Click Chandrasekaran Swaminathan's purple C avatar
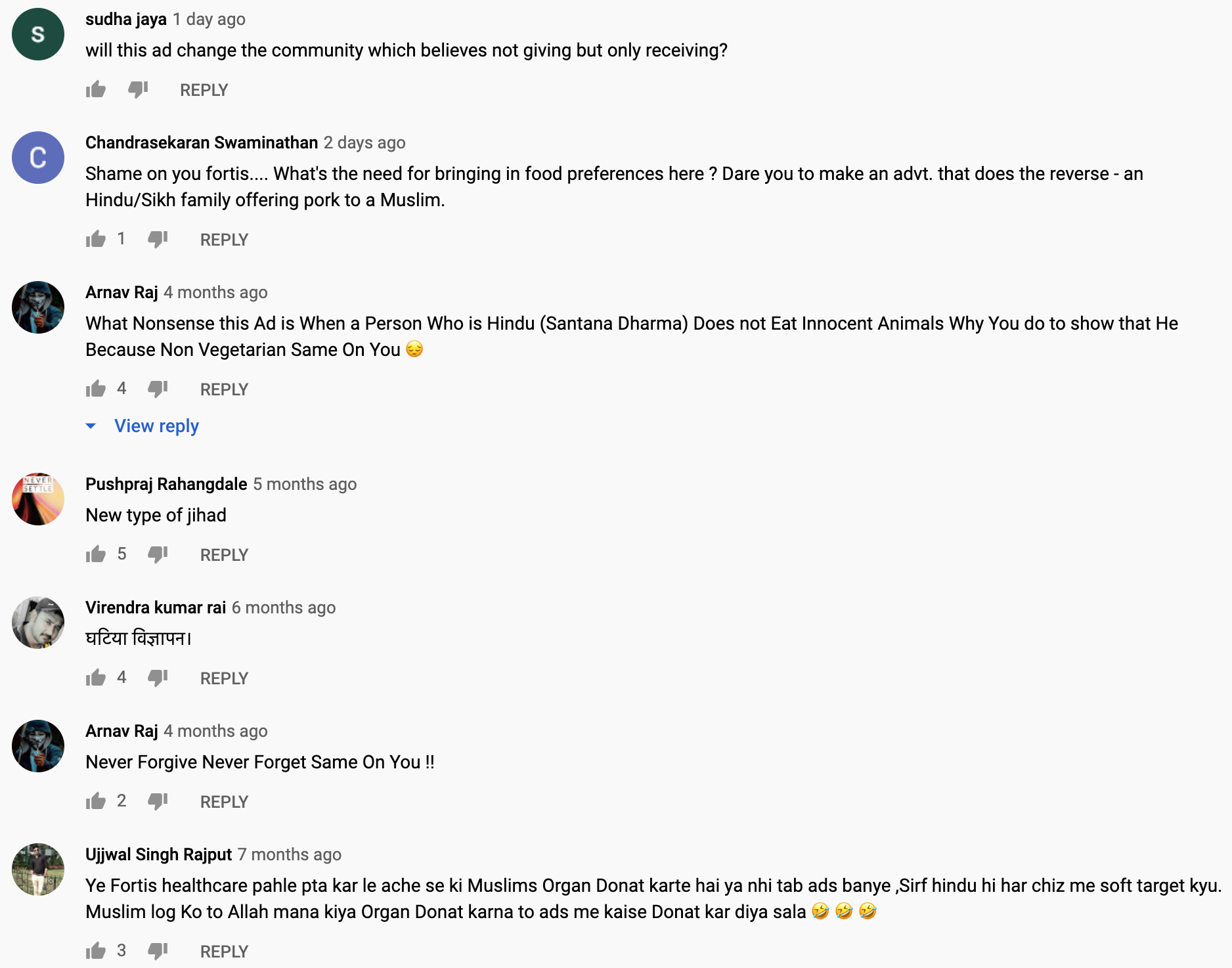The width and height of the screenshot is (1232, 968). (x=38, y=158)
